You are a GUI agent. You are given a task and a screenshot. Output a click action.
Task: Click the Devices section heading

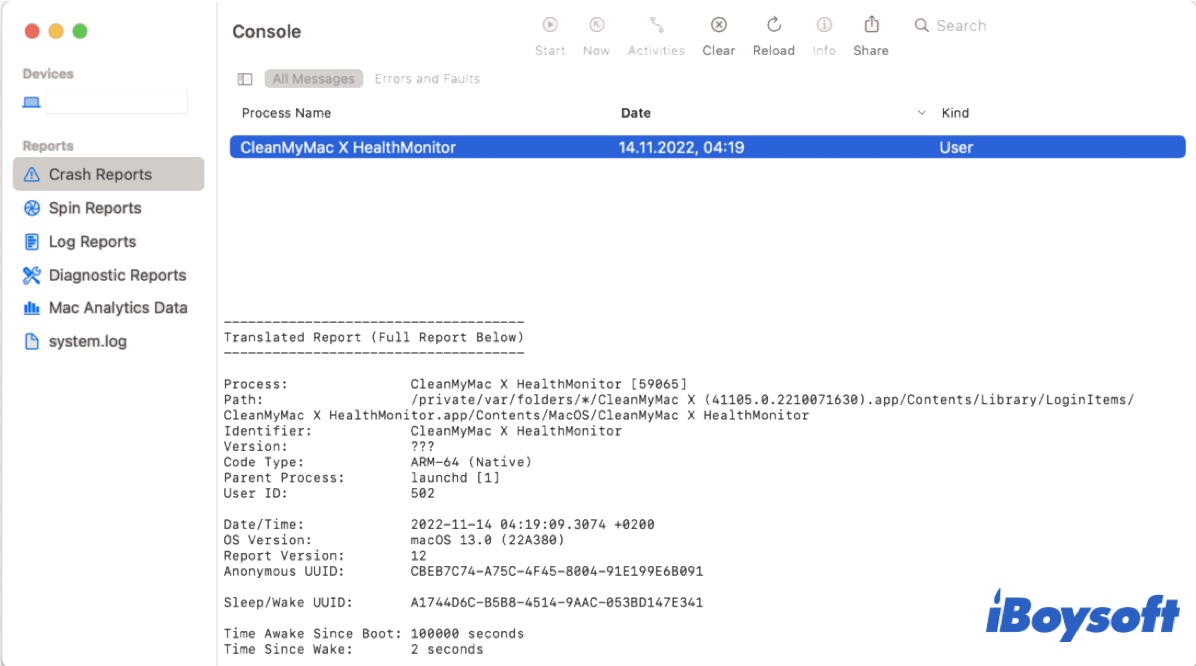pos(48,74)
